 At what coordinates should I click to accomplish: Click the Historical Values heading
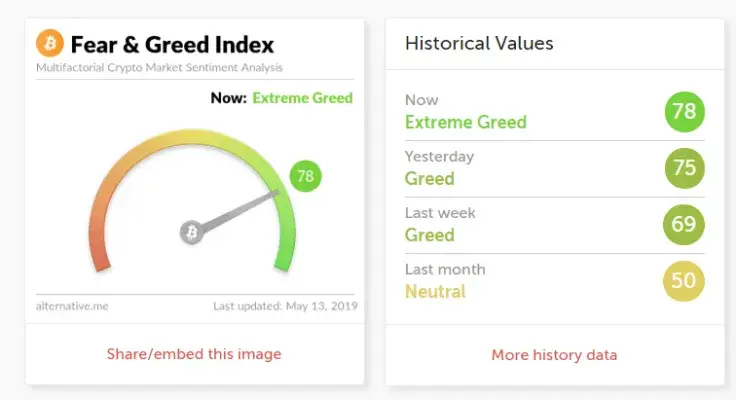tap(479, 44)
